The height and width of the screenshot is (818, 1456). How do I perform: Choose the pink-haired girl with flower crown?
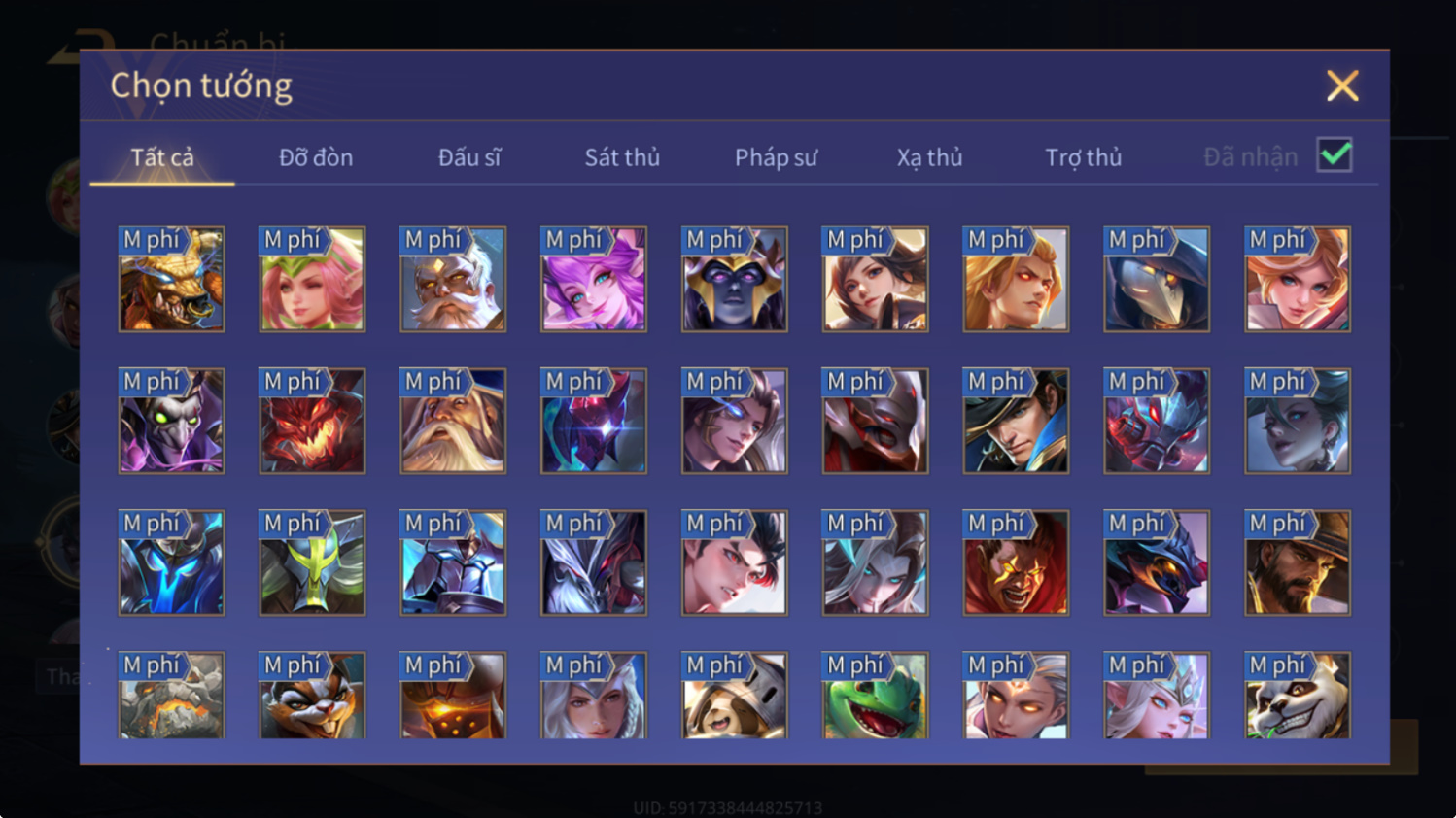[x=312, y=280]
